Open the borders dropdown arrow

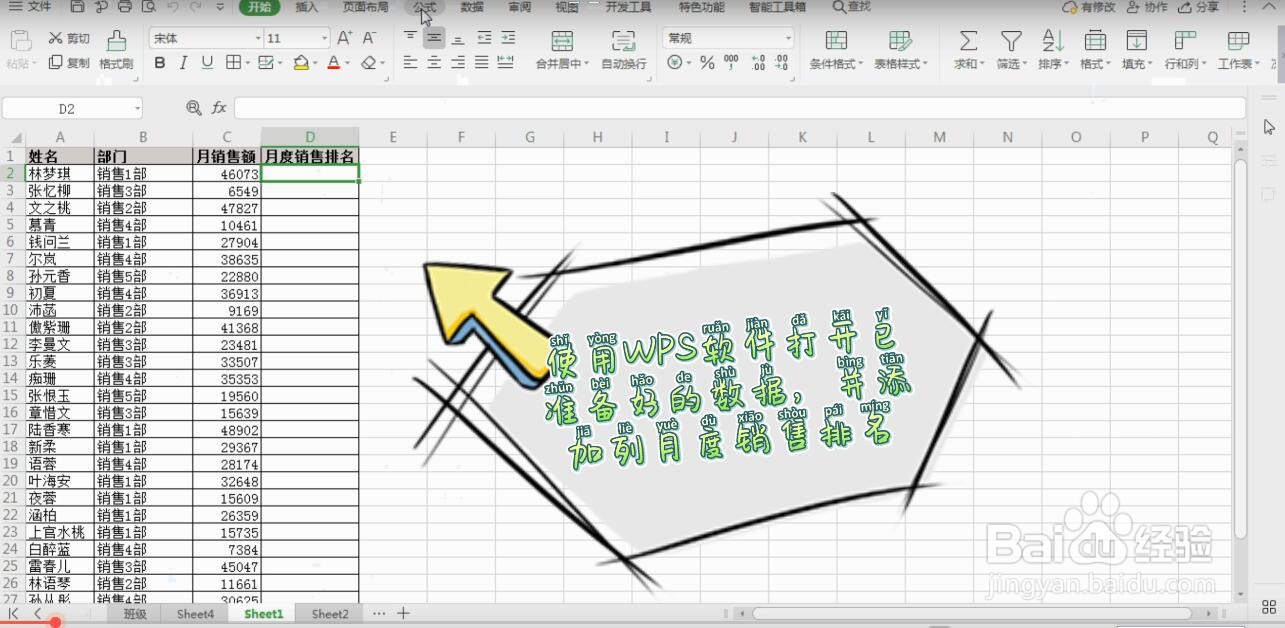point(248,63)
